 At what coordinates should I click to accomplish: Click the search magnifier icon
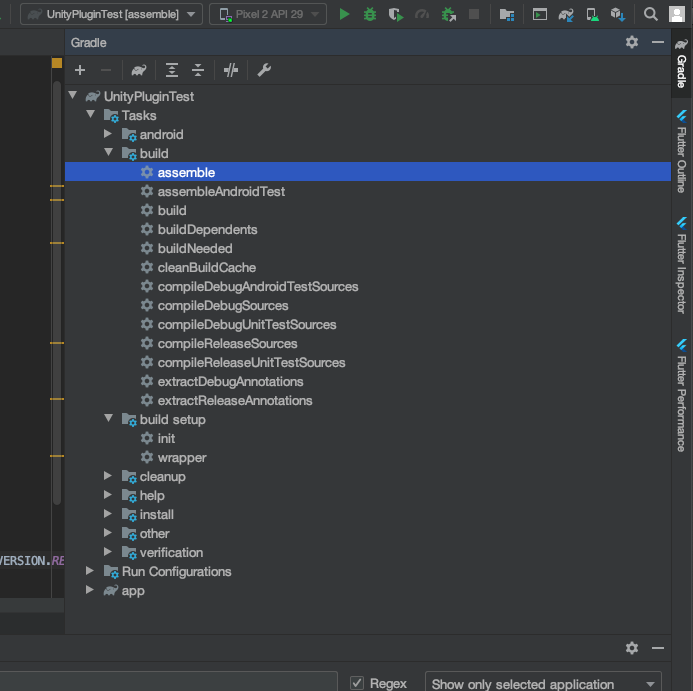pos(650,14)
